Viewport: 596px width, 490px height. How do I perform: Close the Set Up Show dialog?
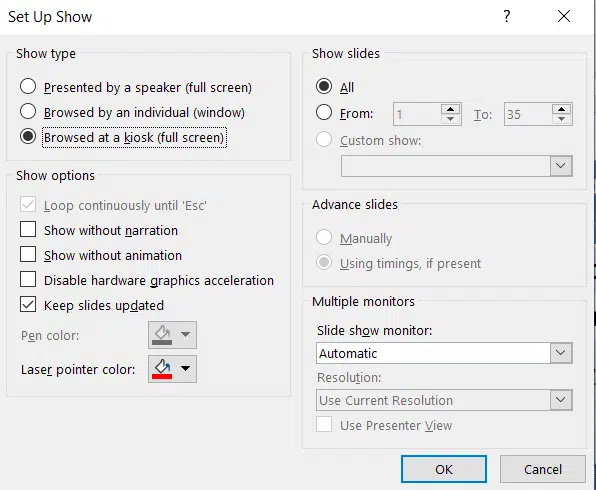coord(564,16)
